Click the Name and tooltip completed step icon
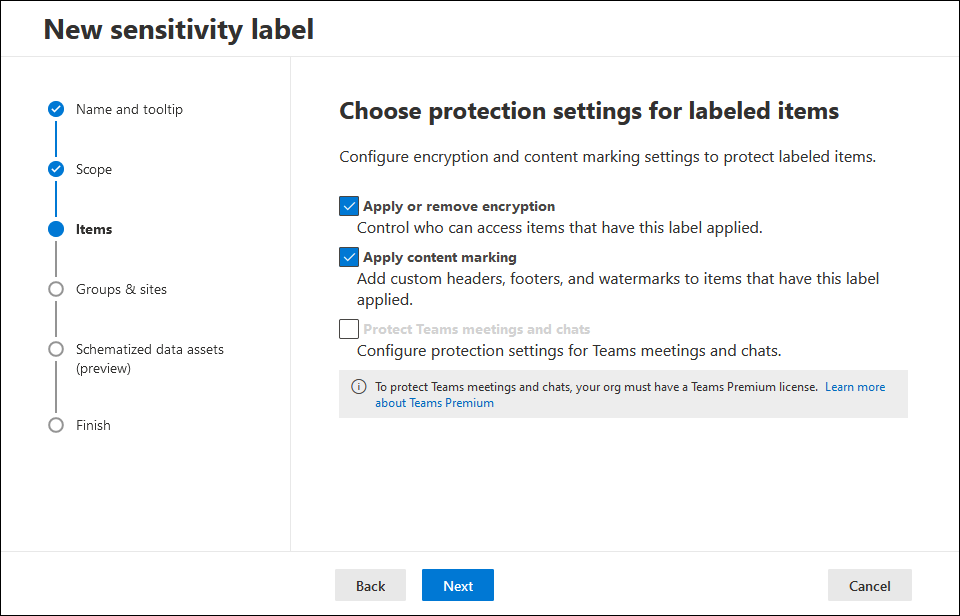960x616 pixels. tap(56, 109)
